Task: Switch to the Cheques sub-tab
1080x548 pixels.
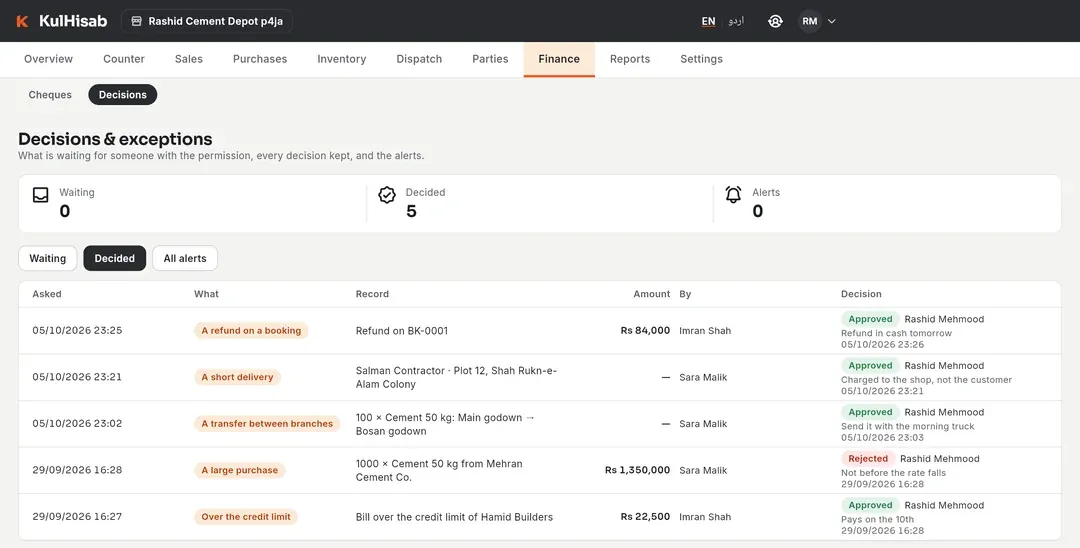Action: click(50, 95)
